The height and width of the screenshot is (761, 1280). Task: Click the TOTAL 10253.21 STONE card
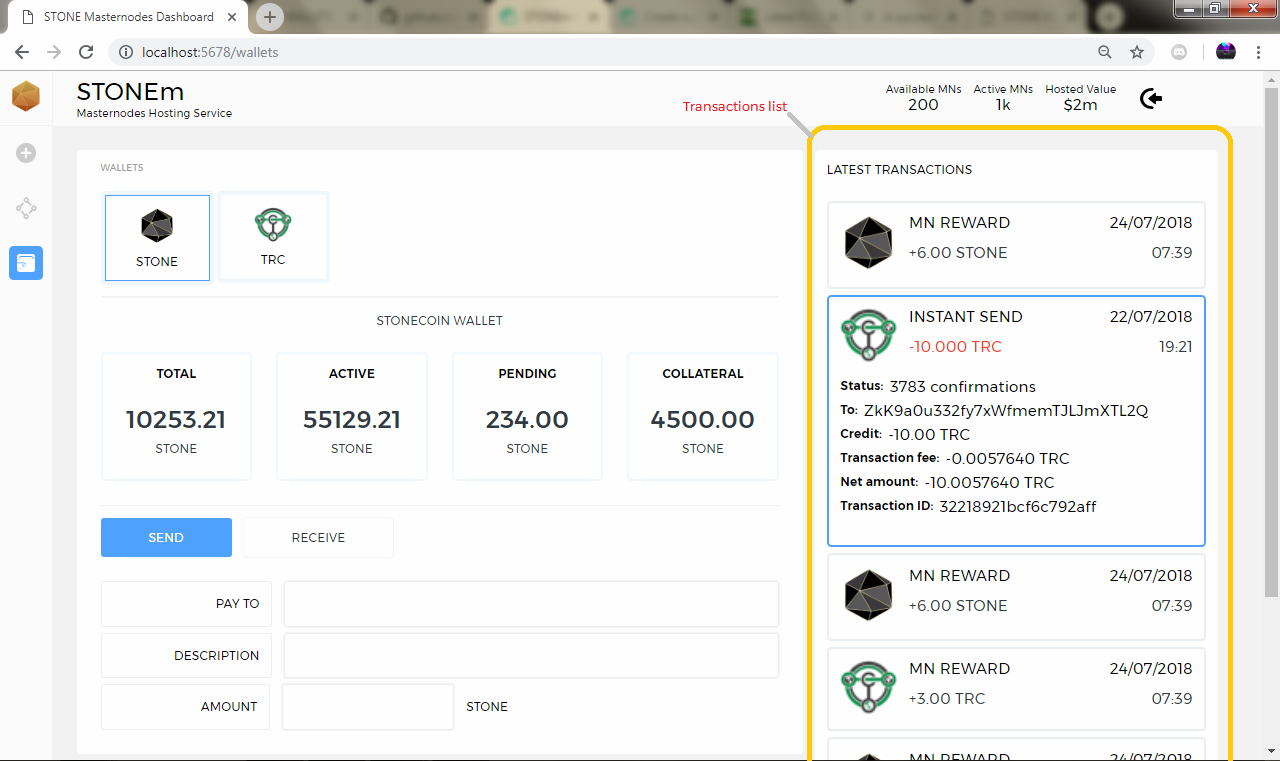point(176,416)
